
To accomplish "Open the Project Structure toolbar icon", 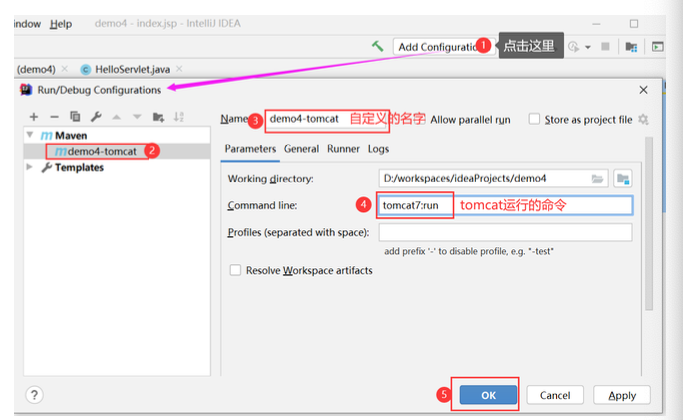I will click(631, 47).
